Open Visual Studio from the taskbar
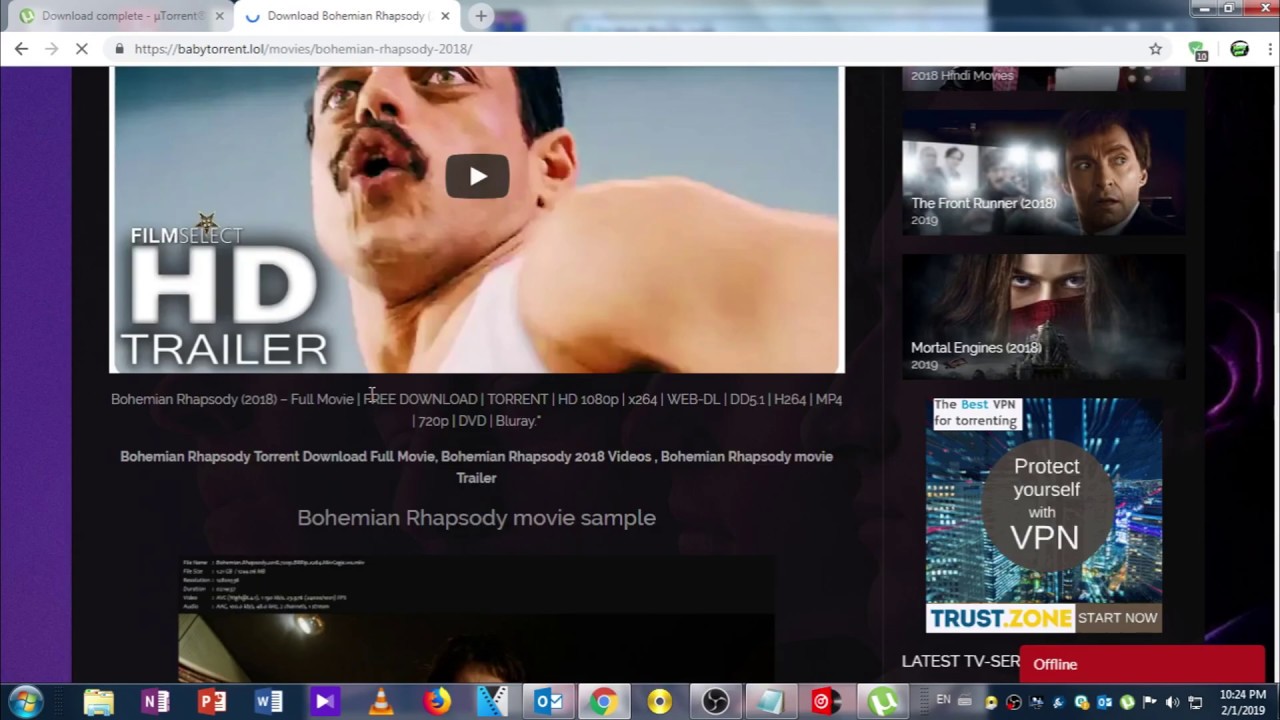The width and height of the screenshot is (1280, 720). [325, 702]
